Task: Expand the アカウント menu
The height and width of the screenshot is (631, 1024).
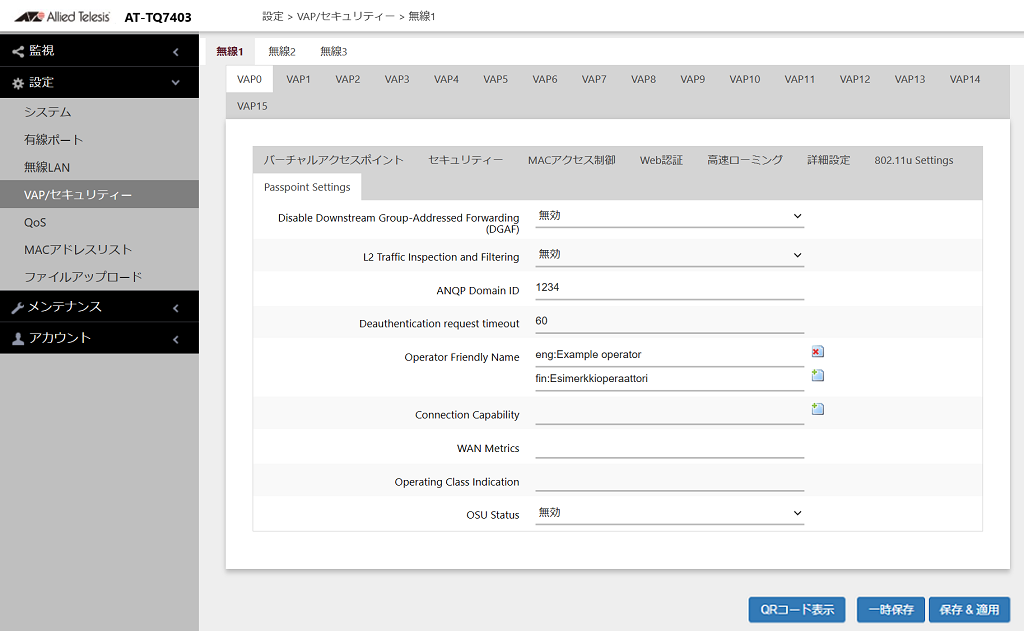Action: (99, 338)
